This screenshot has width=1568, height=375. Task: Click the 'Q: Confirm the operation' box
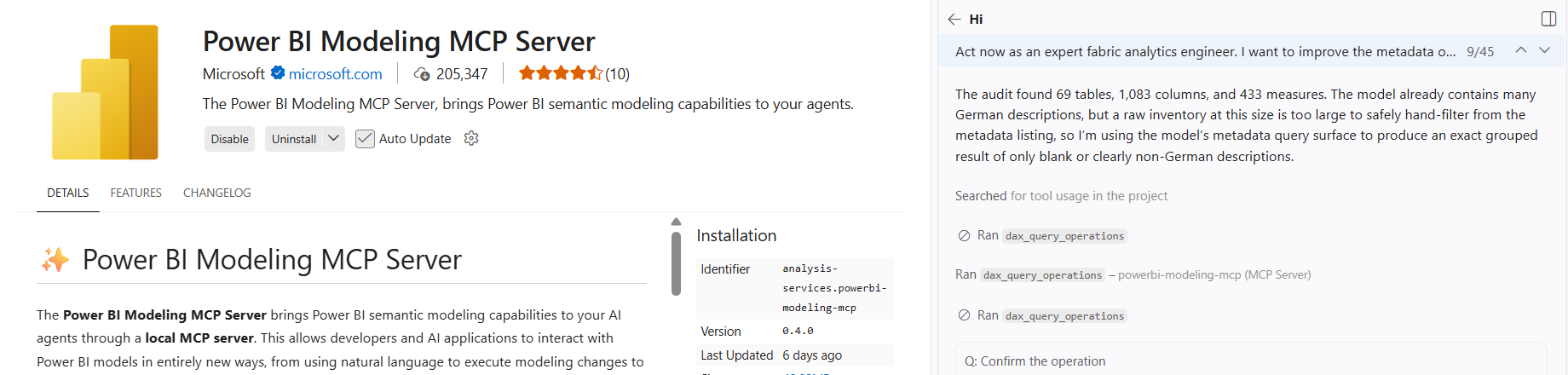(x=1250, y=361)
